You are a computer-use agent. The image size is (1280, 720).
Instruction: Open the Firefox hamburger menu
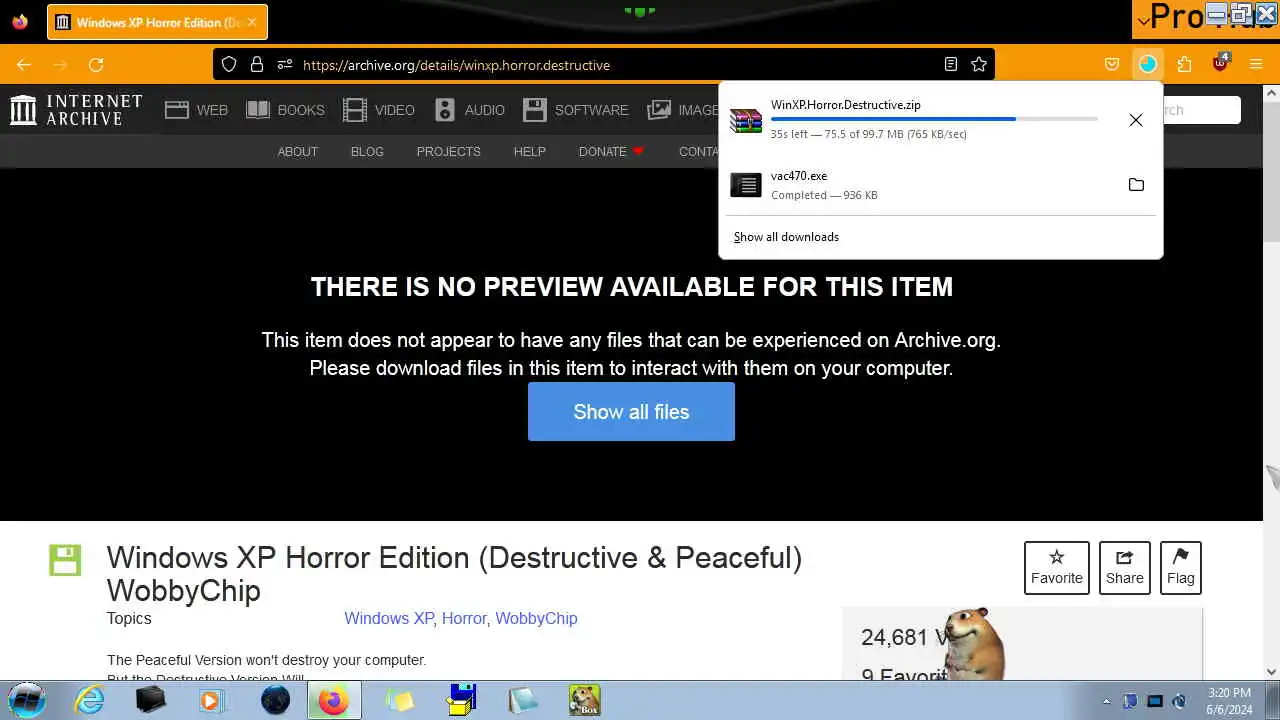(x=1256, y=65)
